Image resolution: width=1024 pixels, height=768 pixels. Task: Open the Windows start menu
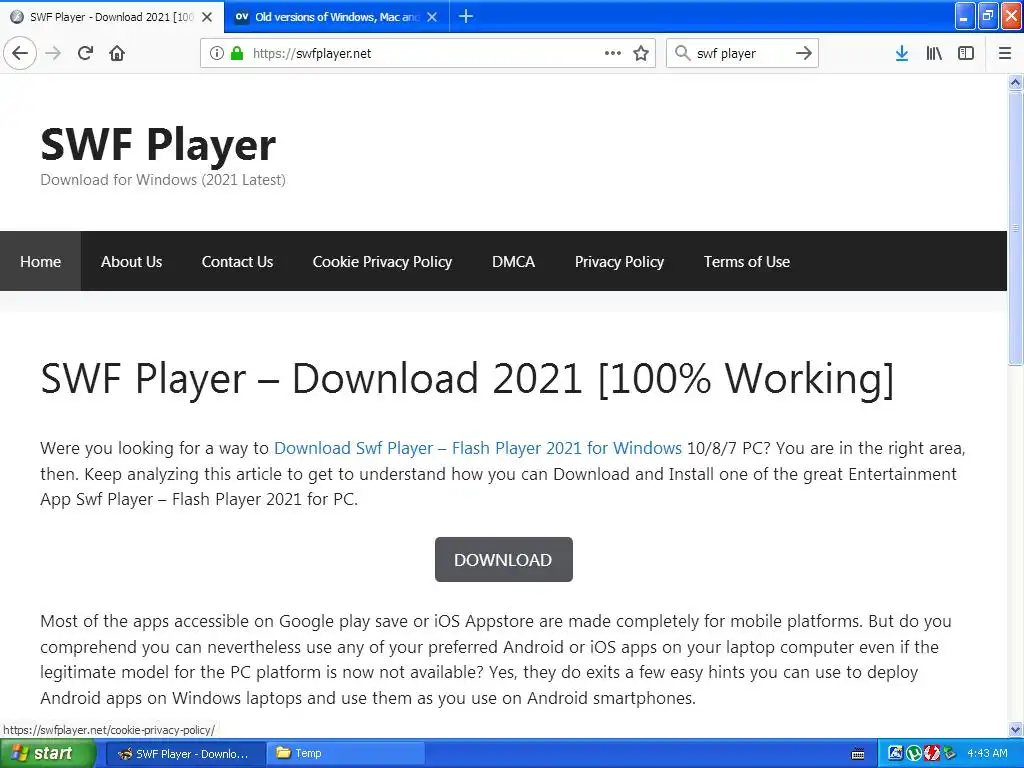pos(47,754)
